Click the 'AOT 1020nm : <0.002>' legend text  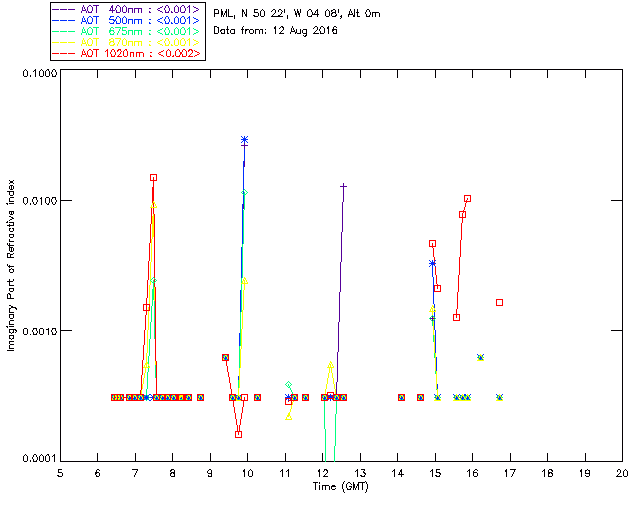140,53
